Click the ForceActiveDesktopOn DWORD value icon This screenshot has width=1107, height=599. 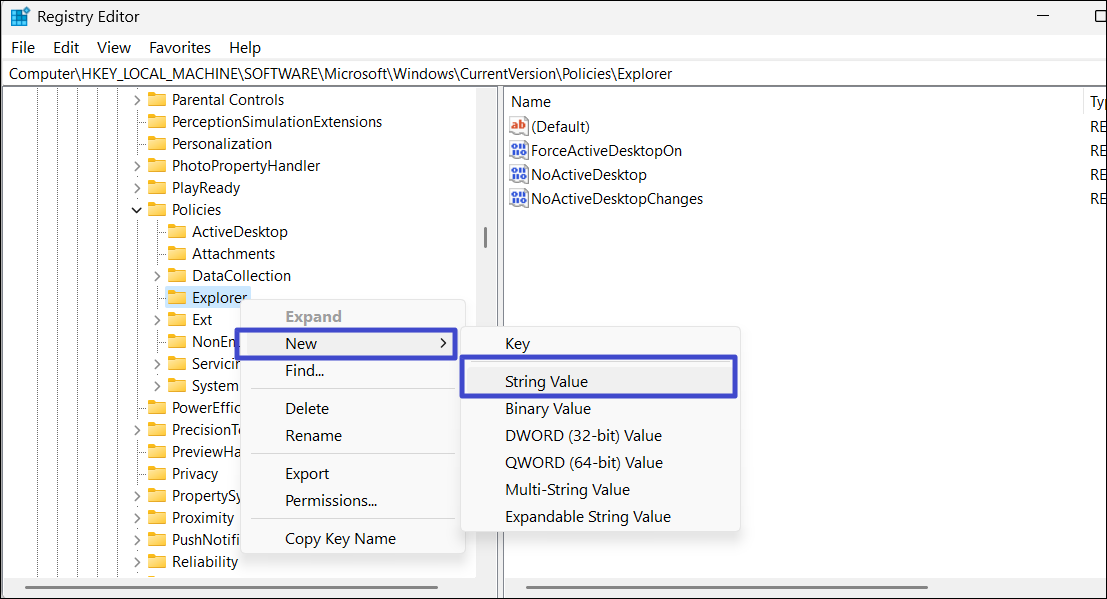pos(518,150)
